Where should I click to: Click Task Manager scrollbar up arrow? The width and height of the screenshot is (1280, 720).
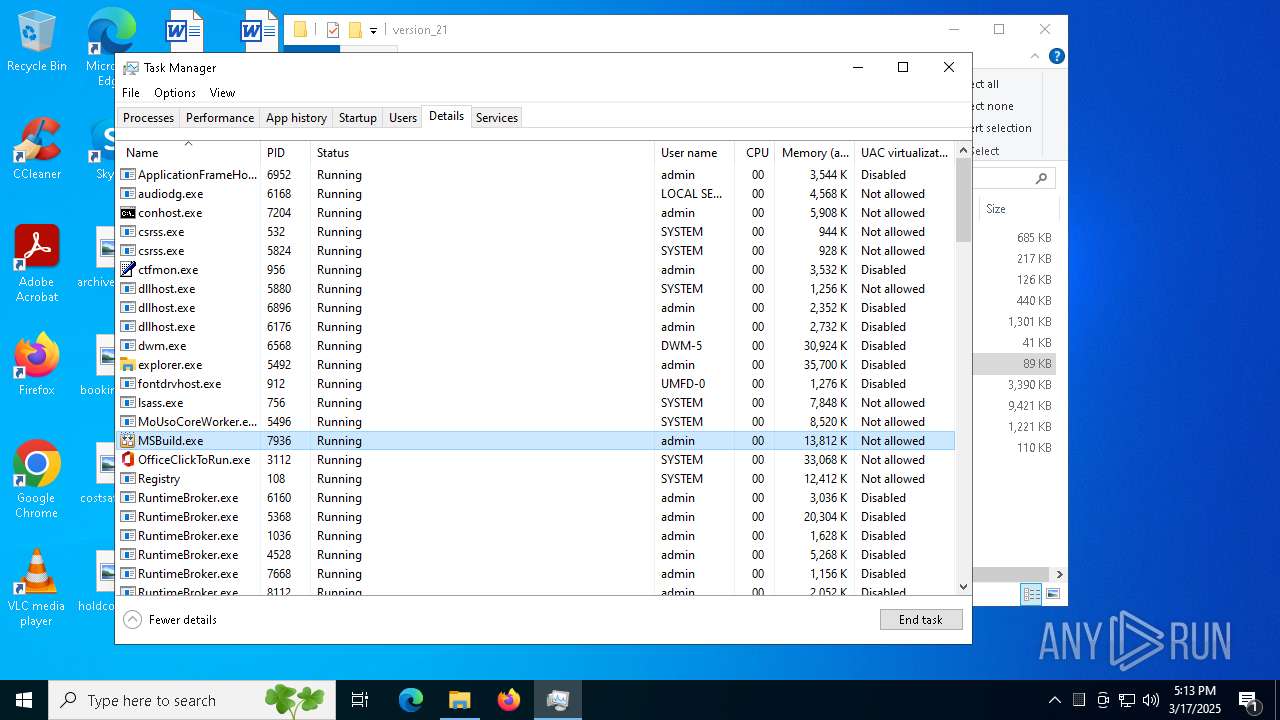[964, 150]
